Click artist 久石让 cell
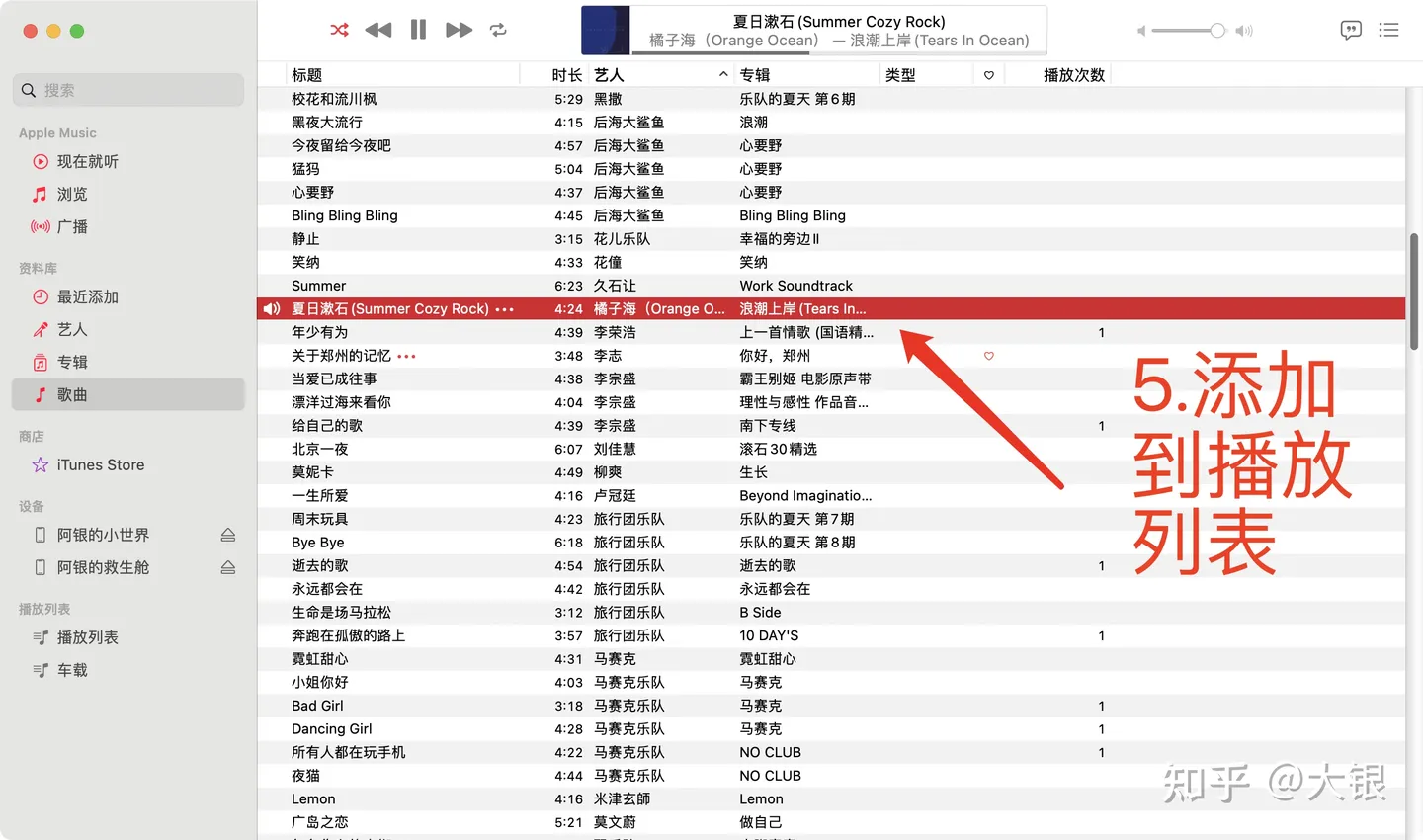Viewport: 1423px width, 840px height. [615, 286]
